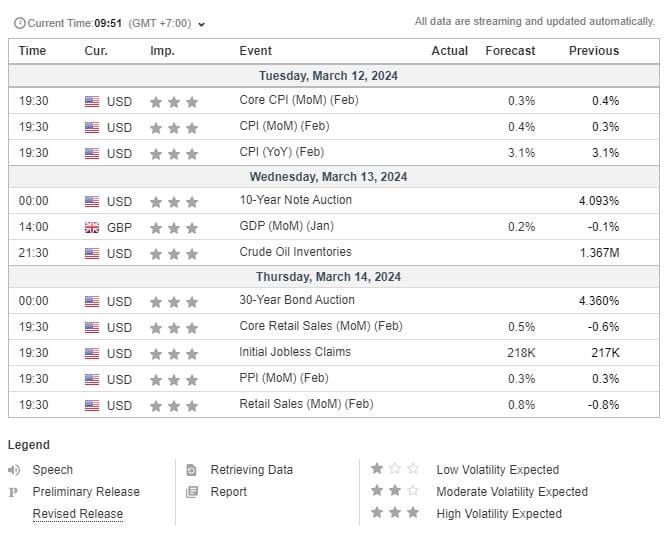Screen dimensions: 670x543
Task: Click the Revised Release legend link
Action: tap(77, 514)
